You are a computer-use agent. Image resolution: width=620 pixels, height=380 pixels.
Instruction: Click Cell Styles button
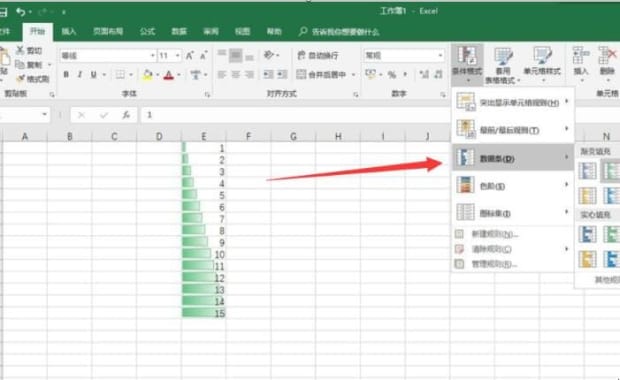(542, 64)
